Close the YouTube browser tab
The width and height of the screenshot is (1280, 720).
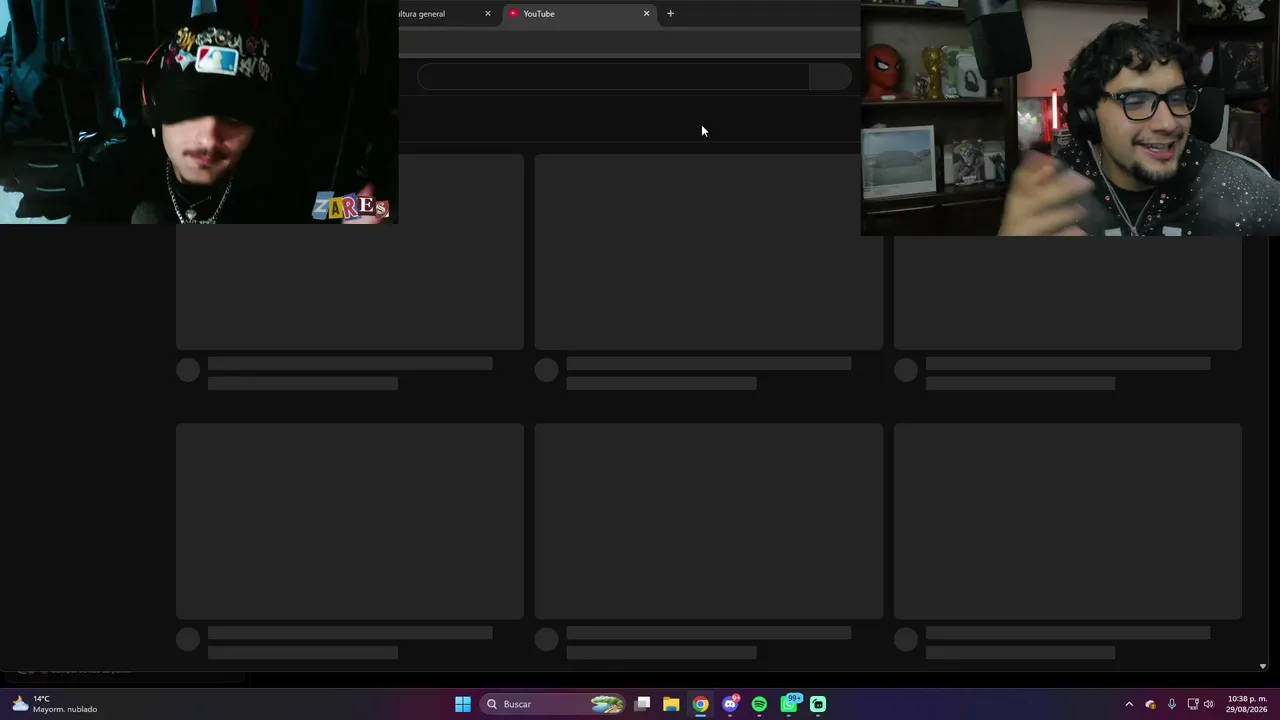coord(646,13)
